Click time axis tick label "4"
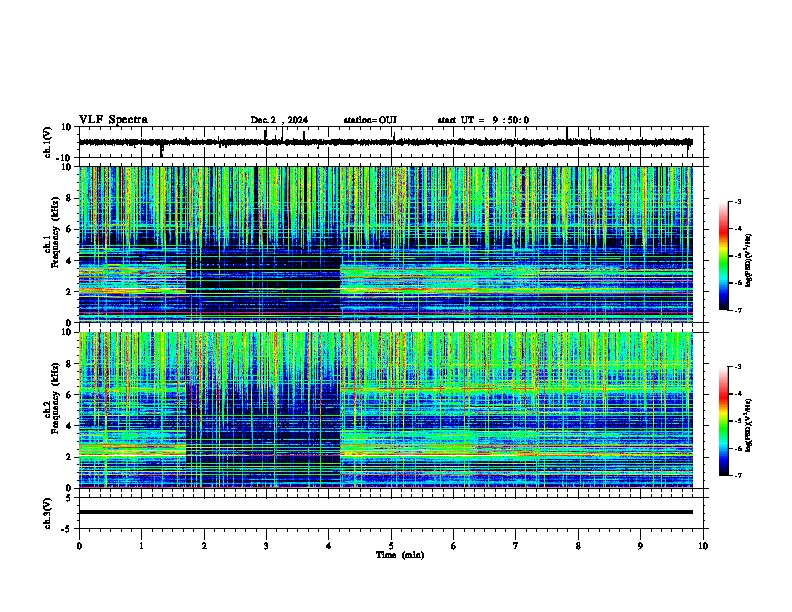 click(x=329, y=546)
